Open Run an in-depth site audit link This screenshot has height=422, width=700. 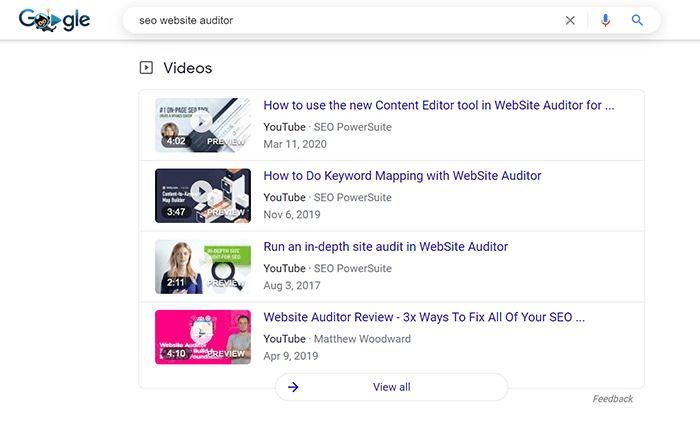click(x=386, y=247)
